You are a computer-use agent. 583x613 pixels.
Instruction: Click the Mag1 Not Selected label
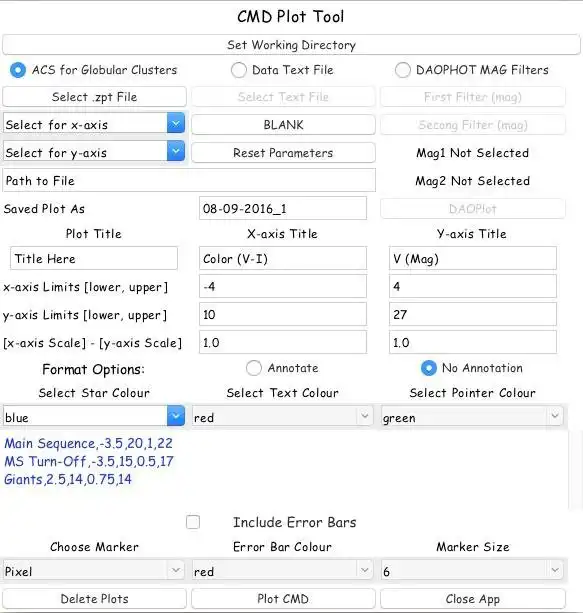click(472, 153)
